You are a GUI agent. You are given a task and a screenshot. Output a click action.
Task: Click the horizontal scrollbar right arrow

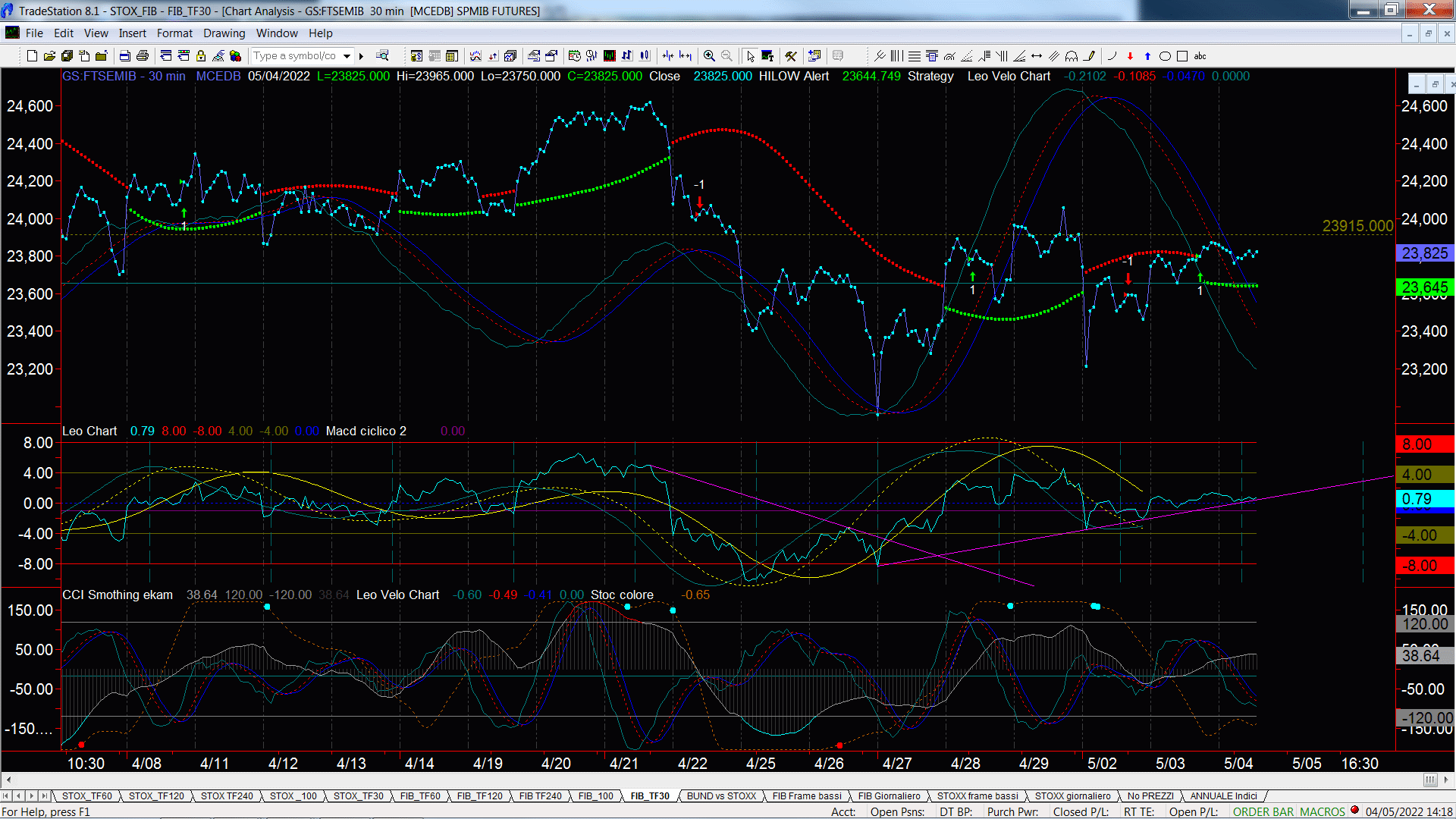[1446, 780]
